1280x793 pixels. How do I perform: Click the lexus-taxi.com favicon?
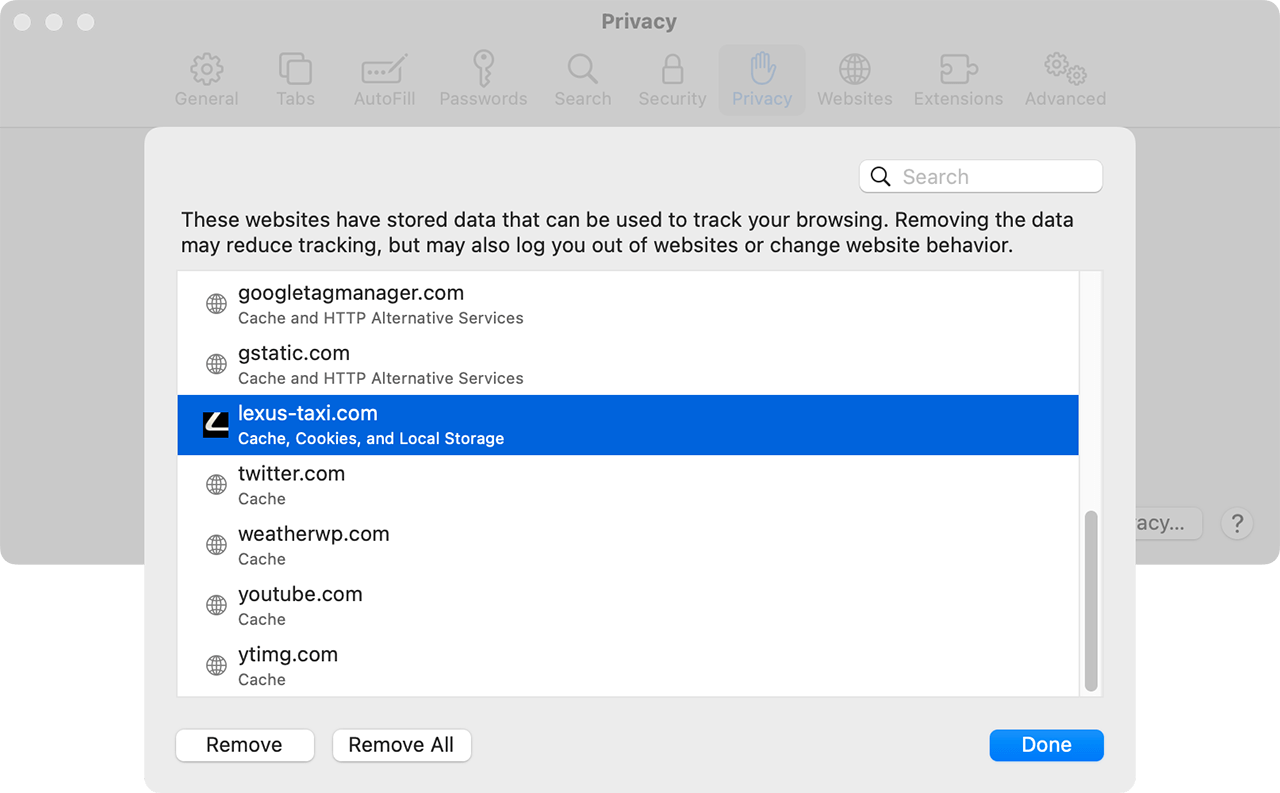pyautogui.click(x=216, y=424)
